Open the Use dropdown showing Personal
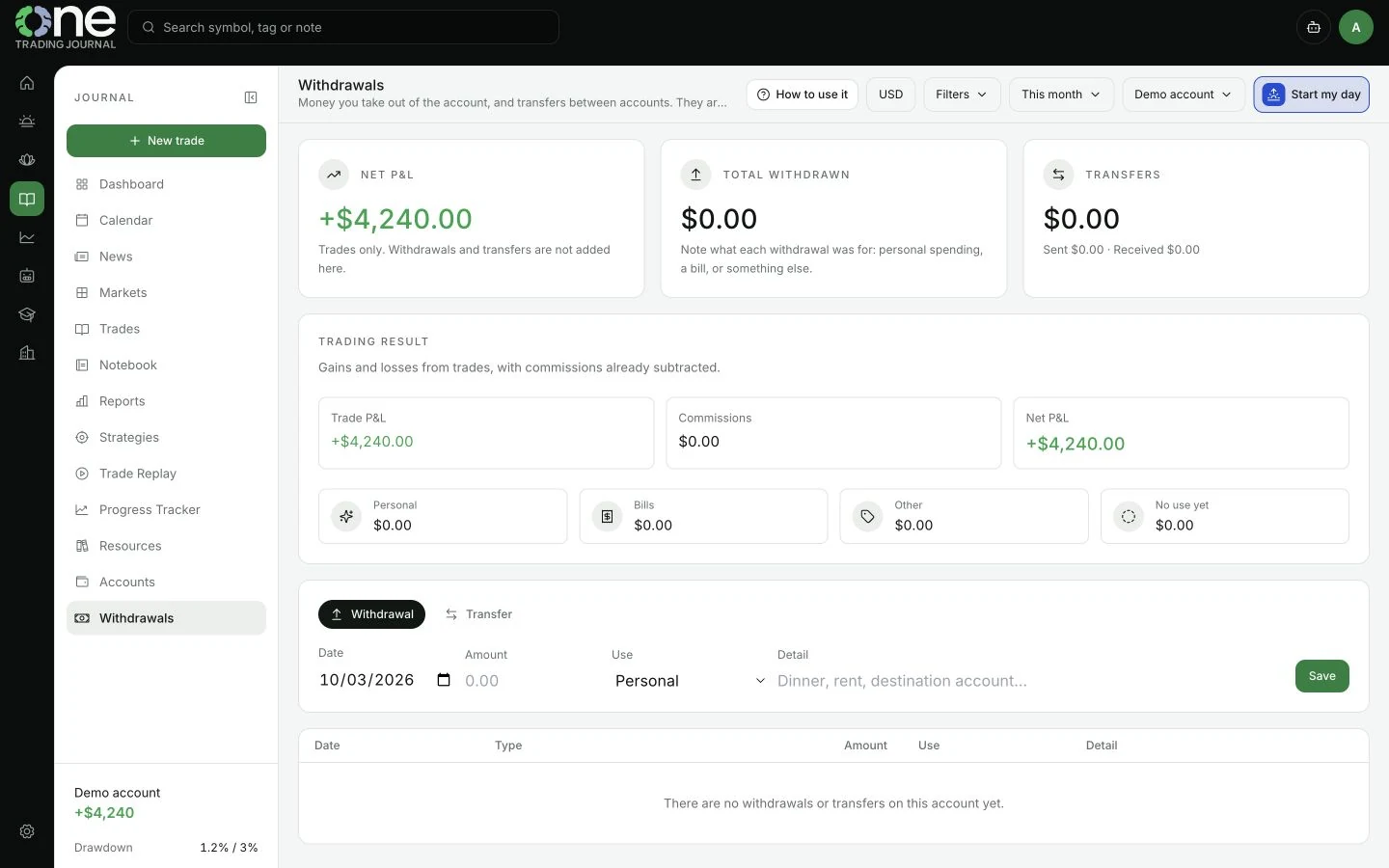This screenshot has width=1389, height=868. (x=690, y=681)
